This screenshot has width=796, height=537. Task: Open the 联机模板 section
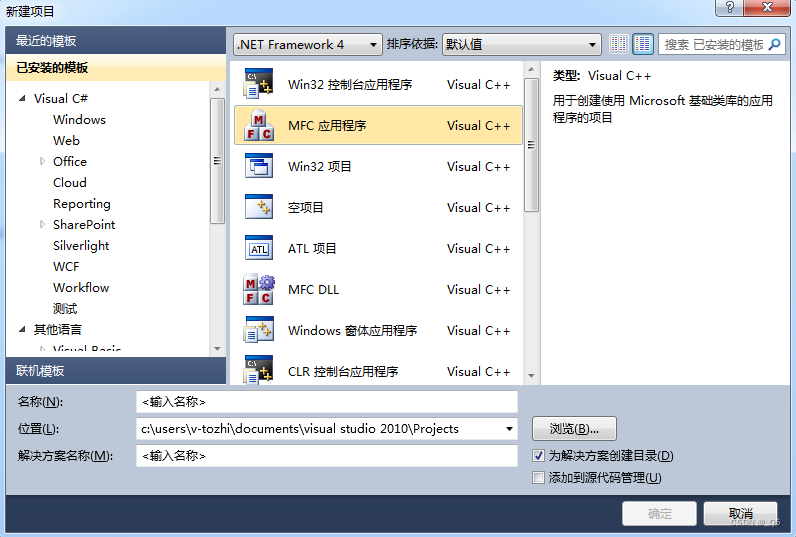click(x=116, y=371)
